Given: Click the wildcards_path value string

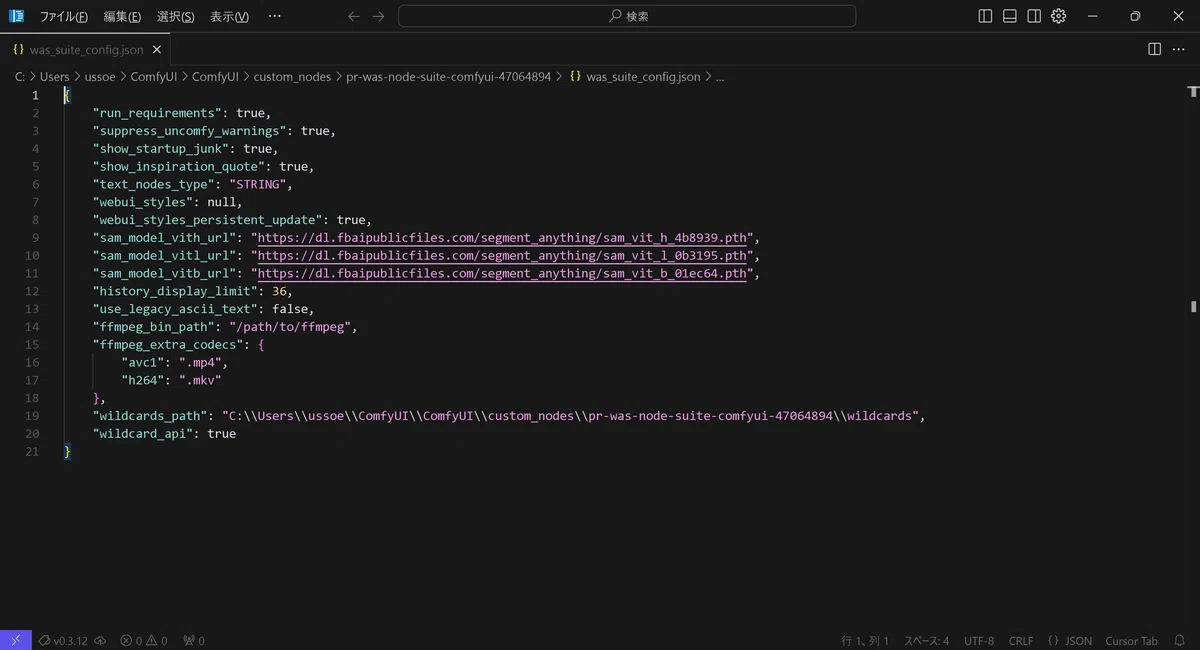Looking at the screenshot, I should coord(570,415).
